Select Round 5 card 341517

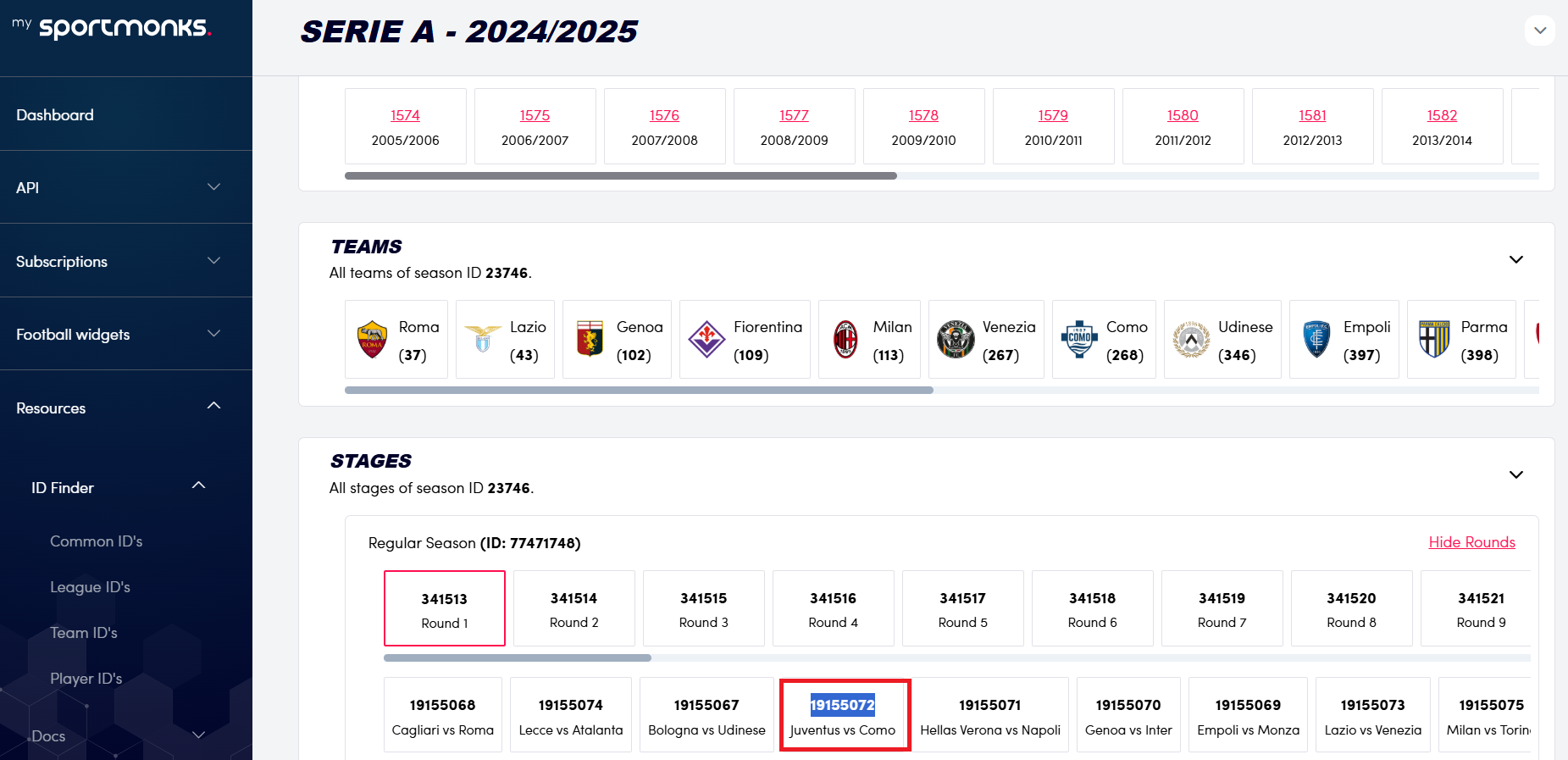coord(963,608)
